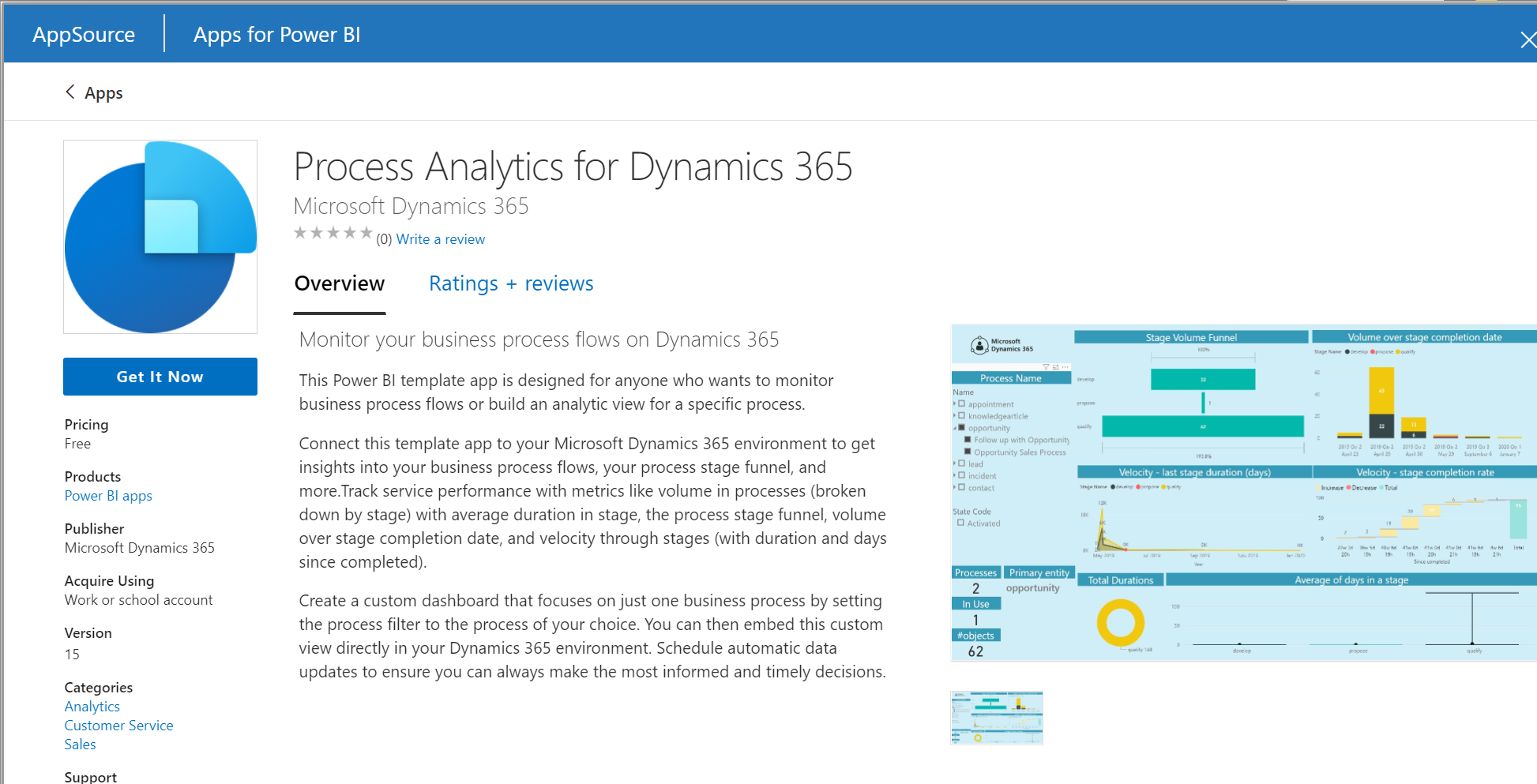Switch to the Overview tab
Screen dimensions: 1537x784
340,283
